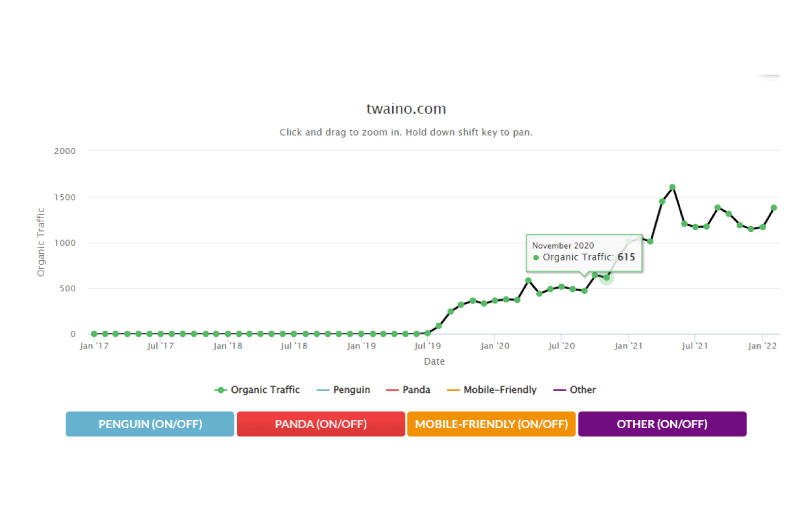The image size is (800, 530).
Task: Click the last data point after Jan '22
Action: click(x=774, y=208)
